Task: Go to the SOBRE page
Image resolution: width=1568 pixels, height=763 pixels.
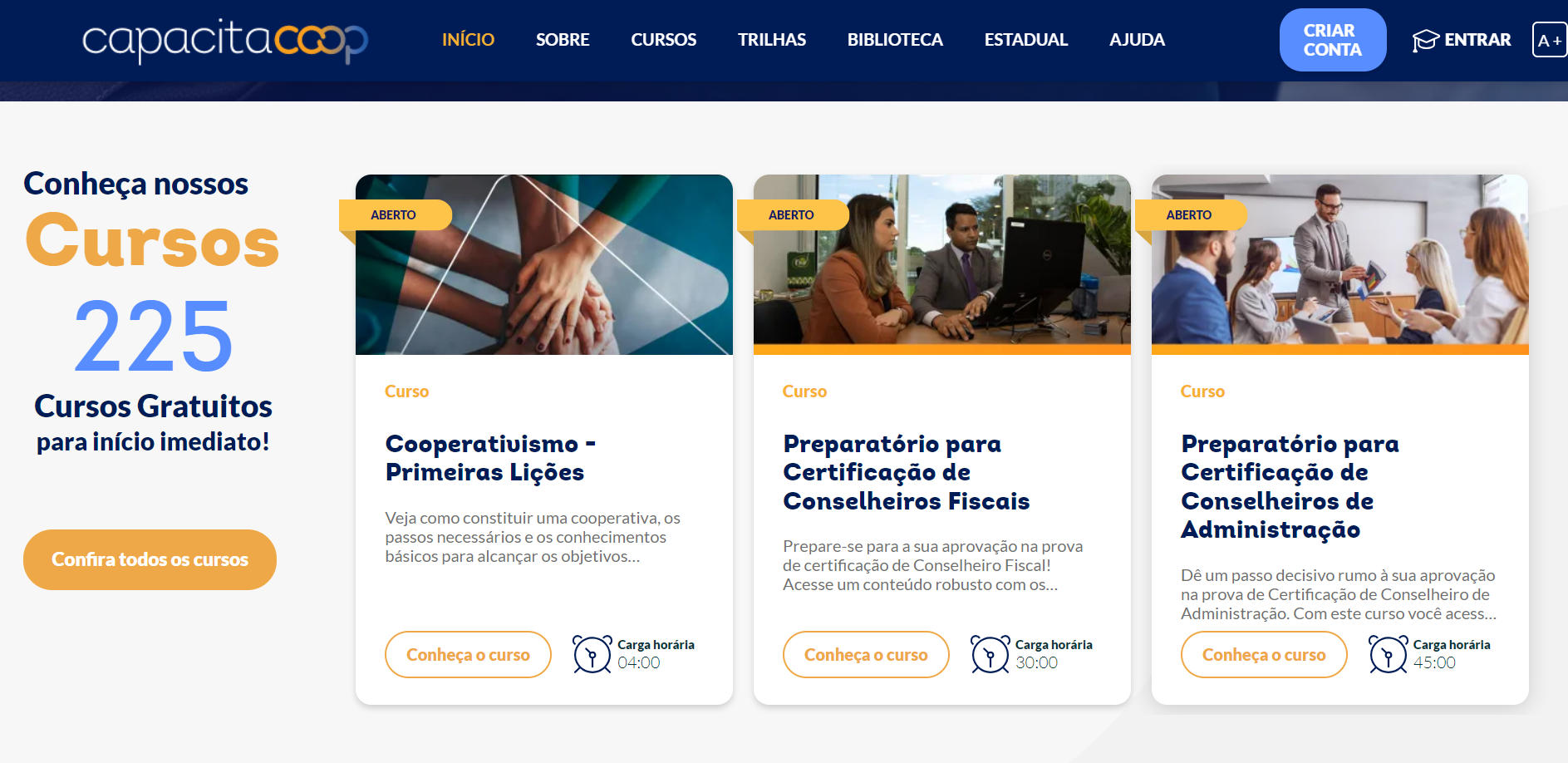Action: pos(563,40)
